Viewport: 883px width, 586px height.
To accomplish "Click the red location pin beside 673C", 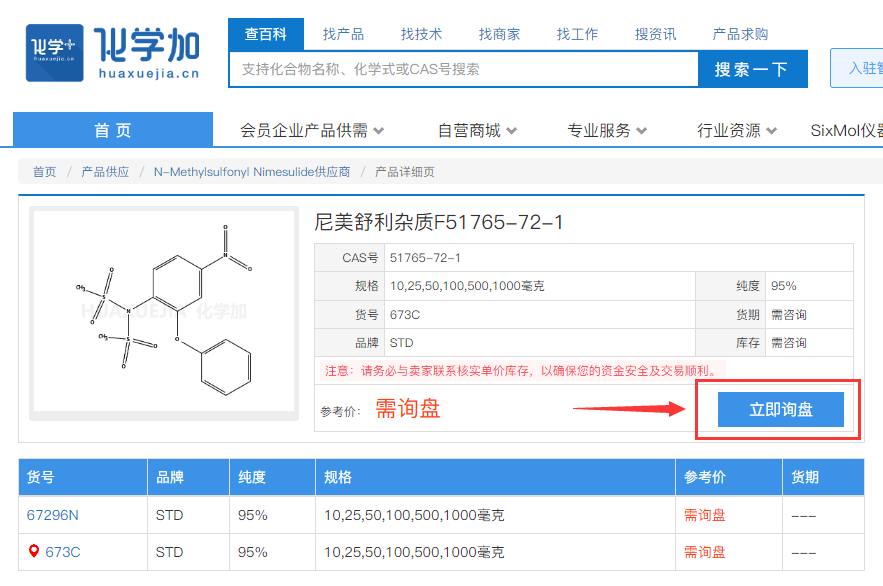I will pos(34,551).
